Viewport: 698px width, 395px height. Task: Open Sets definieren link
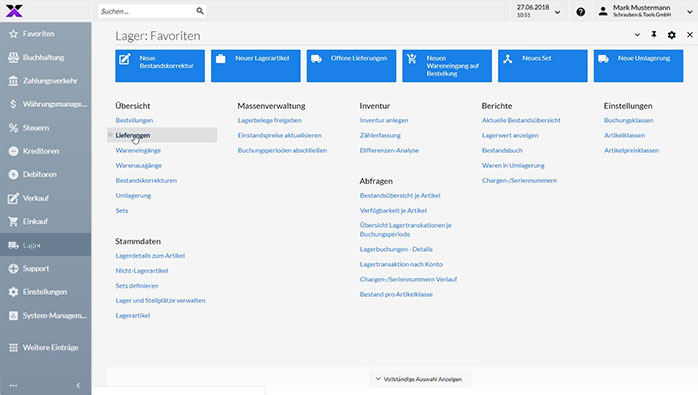(x=137, y=286)
